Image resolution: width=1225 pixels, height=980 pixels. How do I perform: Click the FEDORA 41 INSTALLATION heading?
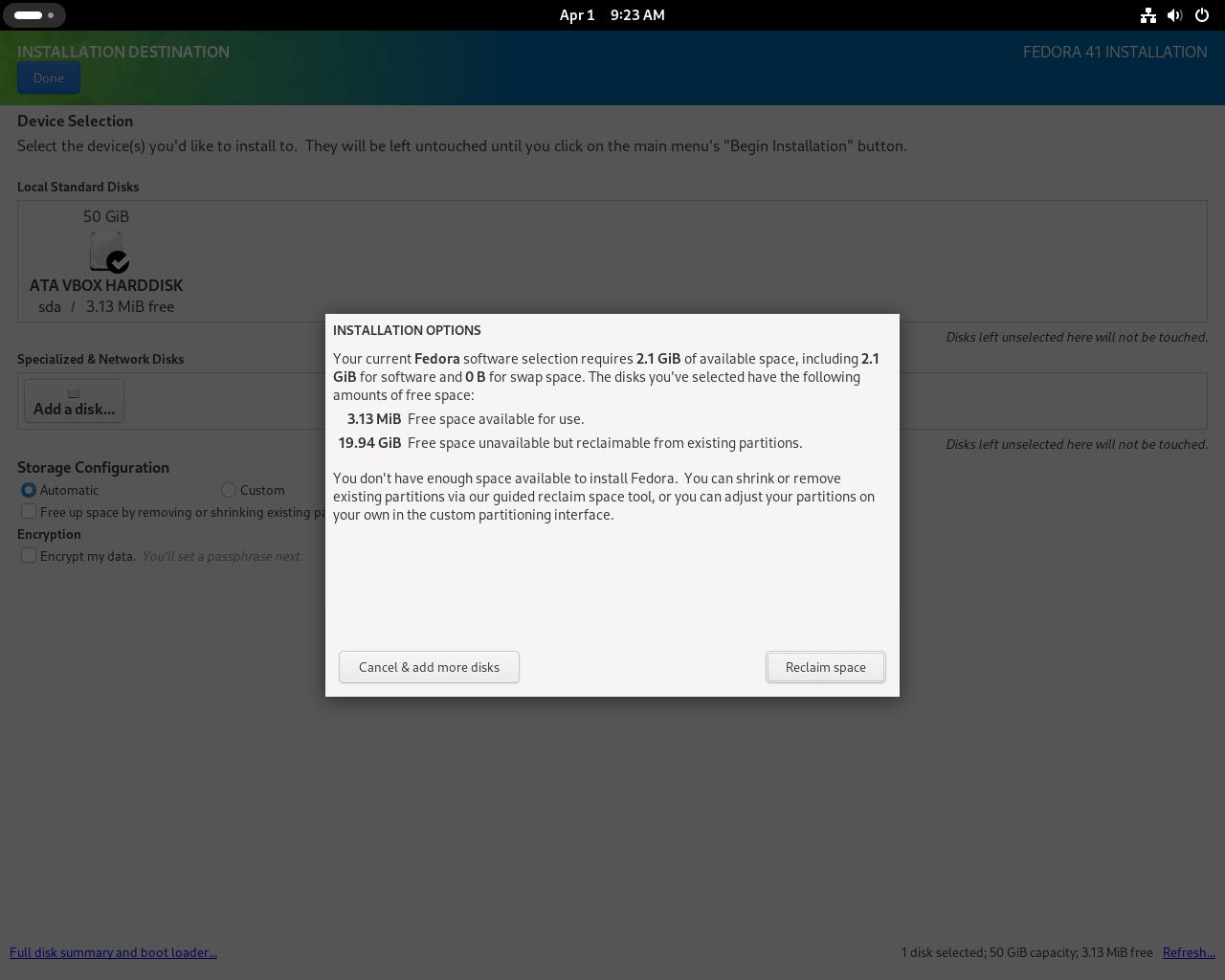1115,52
